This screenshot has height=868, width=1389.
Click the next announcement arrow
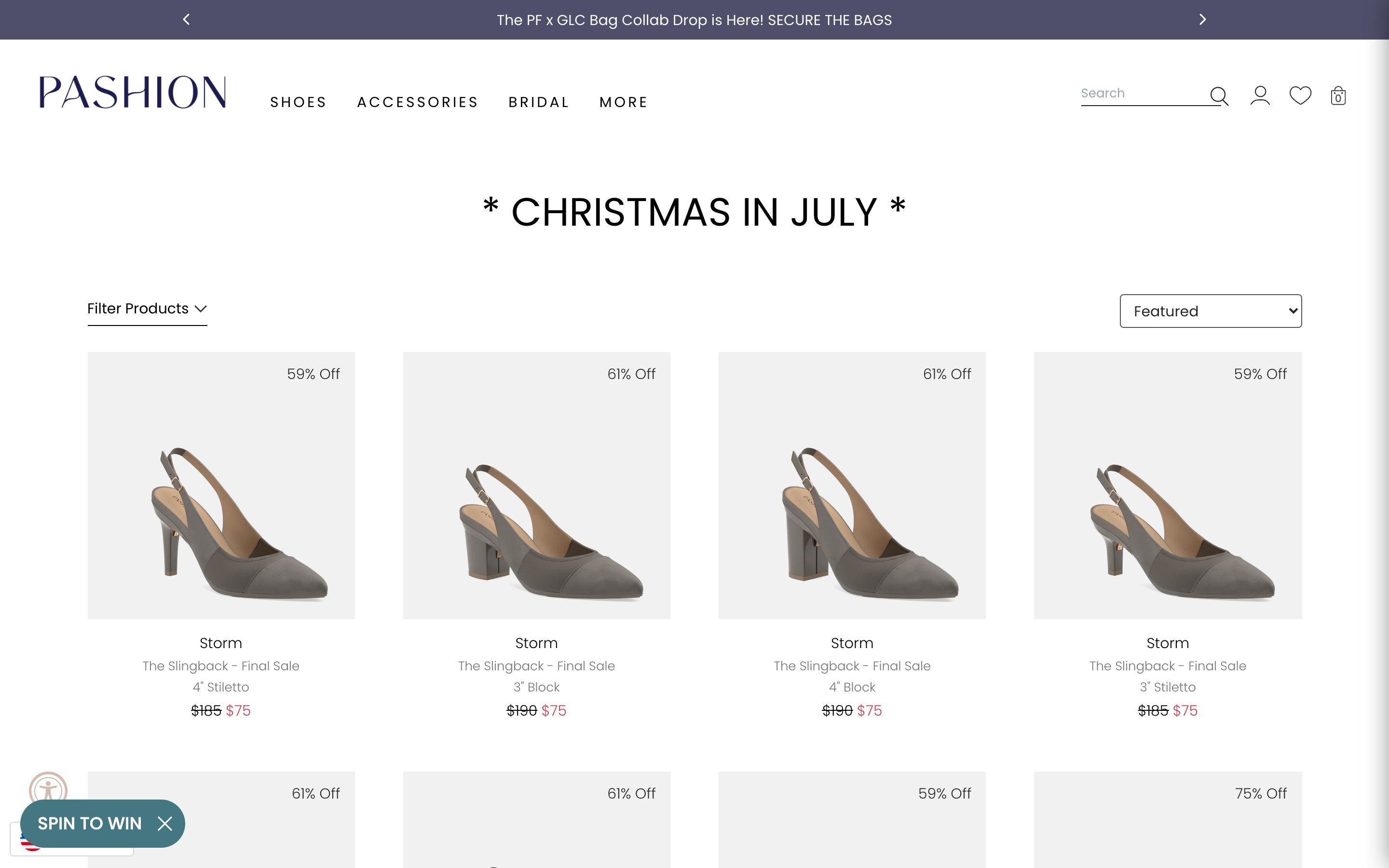tap(1202, 19)
